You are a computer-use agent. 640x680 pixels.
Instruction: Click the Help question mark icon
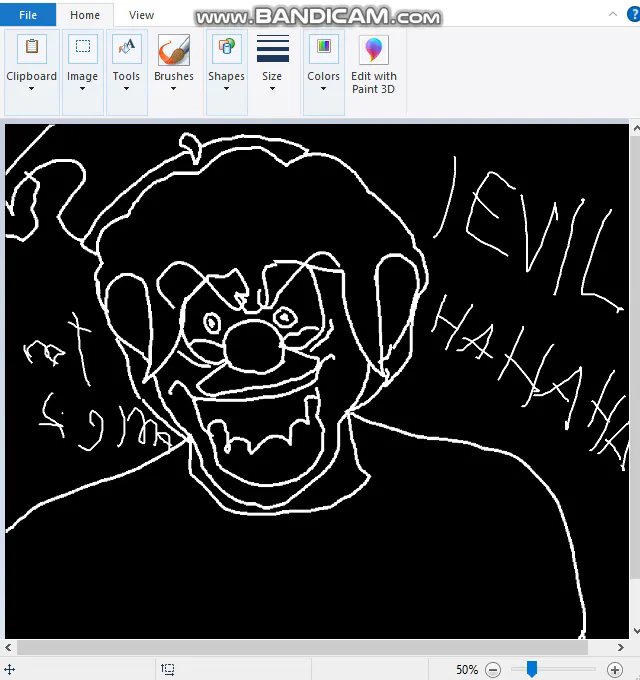click(x=634, y=14)
